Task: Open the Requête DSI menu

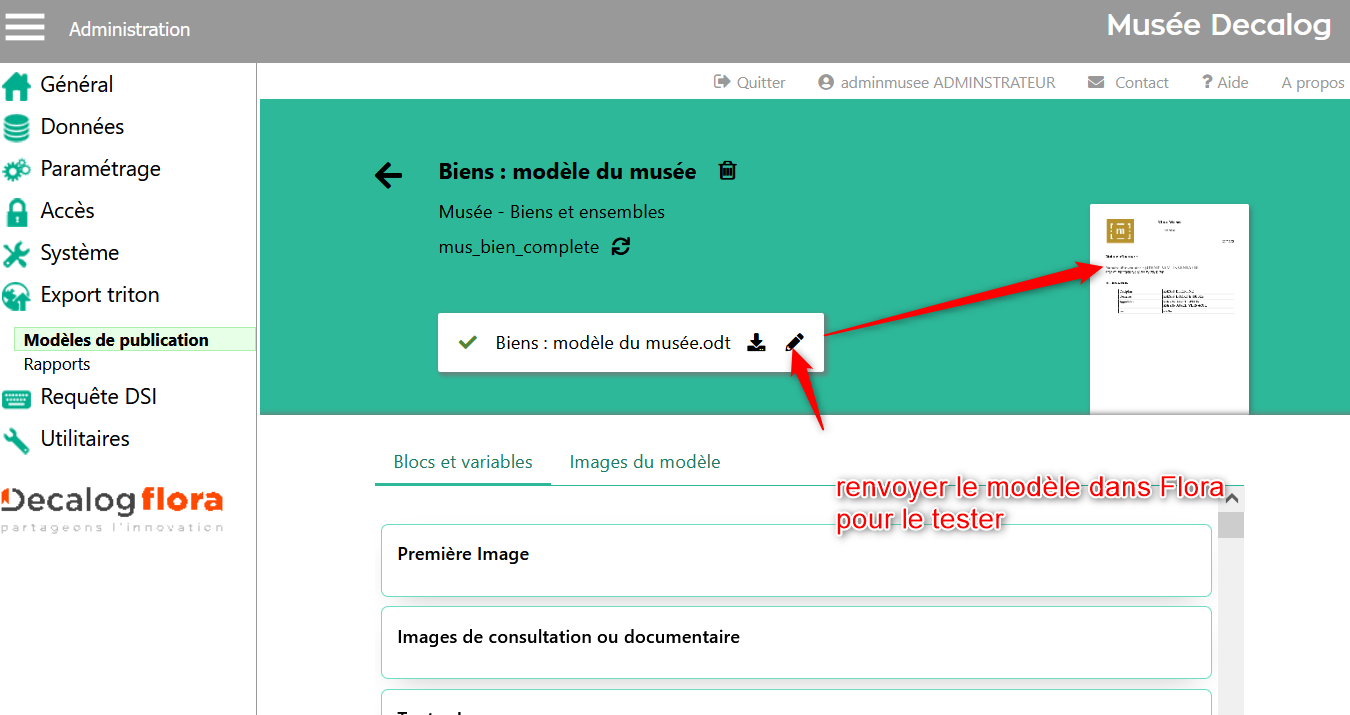Action: click(98, 397)
